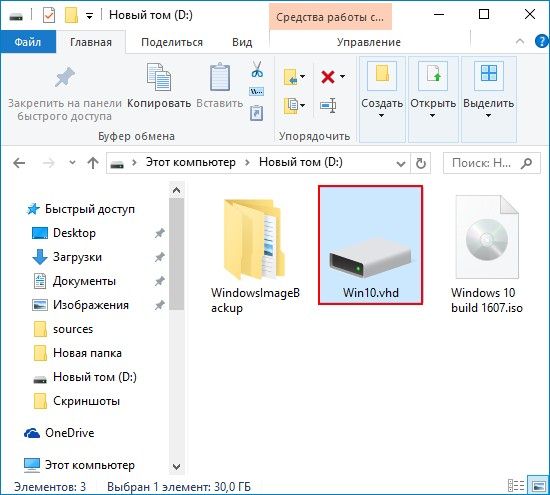Screen dimensions: 550x495
Task: Click the Cut scissors icon
Action: (x=257, y=69)
